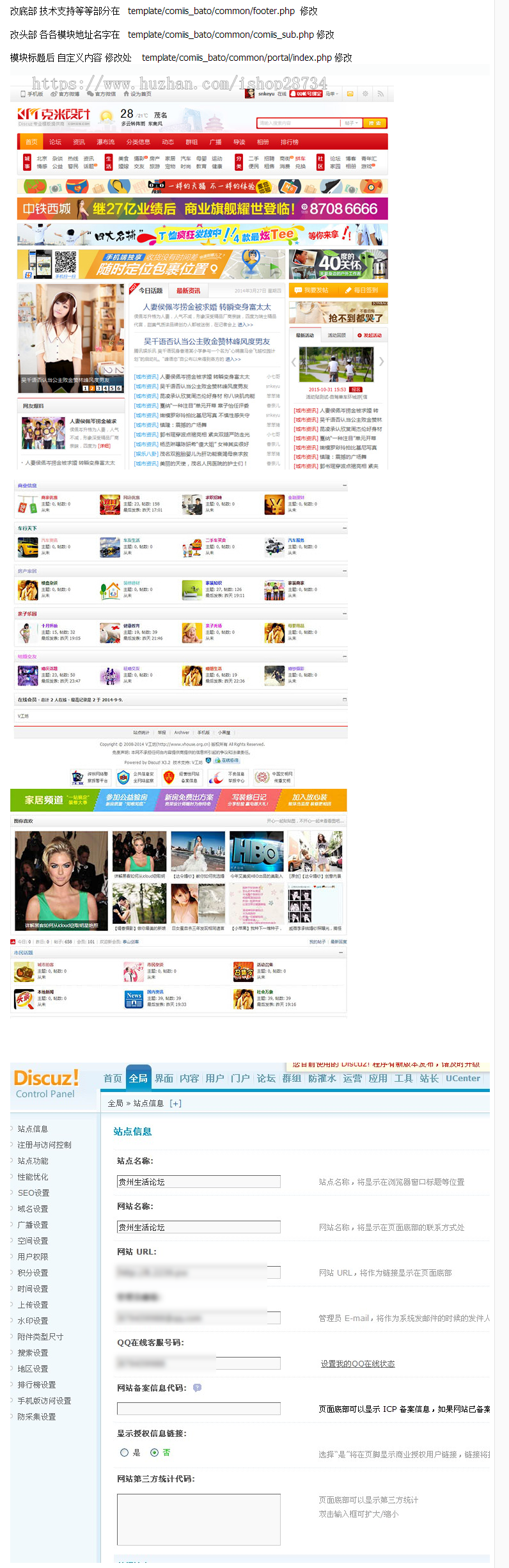Click the Discuz! Control Panel logo
The image size is (509, 1568).
tap(46, 1083)
